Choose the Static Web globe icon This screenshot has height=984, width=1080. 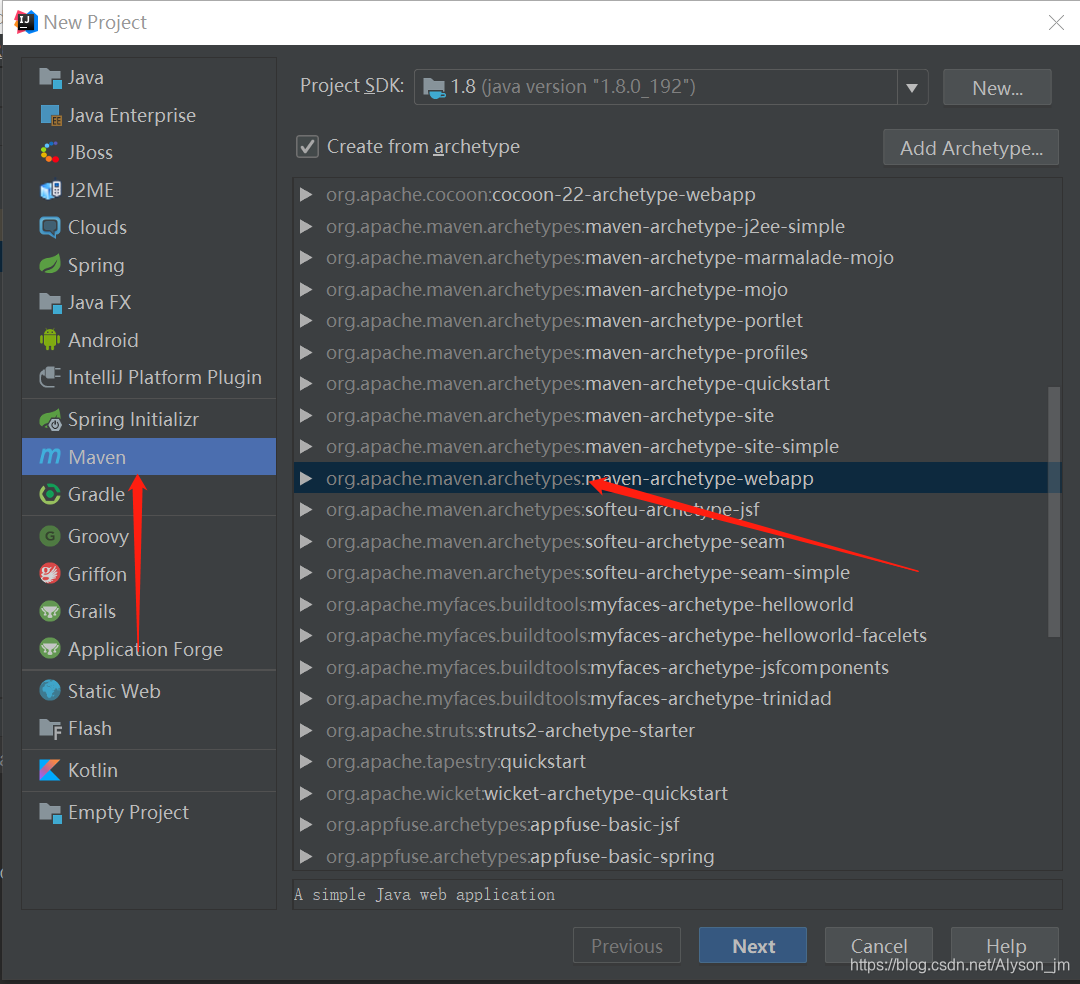pyautogui.click(x=50, y=691)
